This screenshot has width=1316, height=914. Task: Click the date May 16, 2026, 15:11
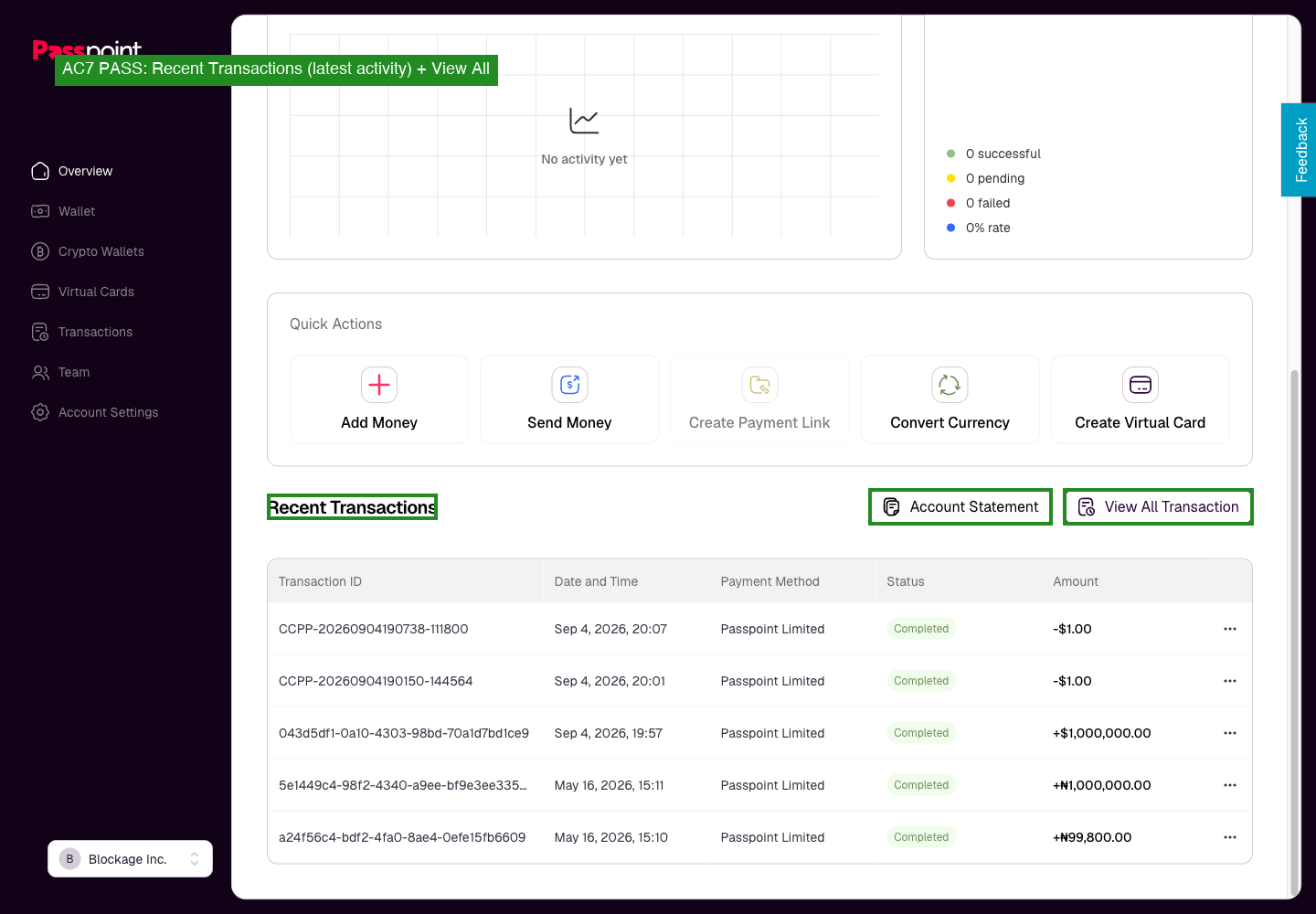point(609,785)
